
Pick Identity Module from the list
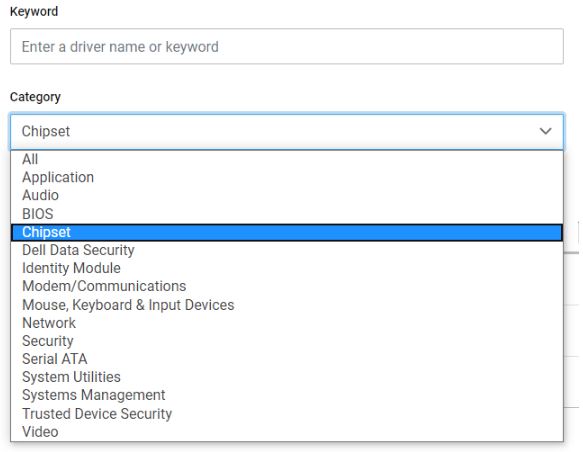(x=287, y=268)
